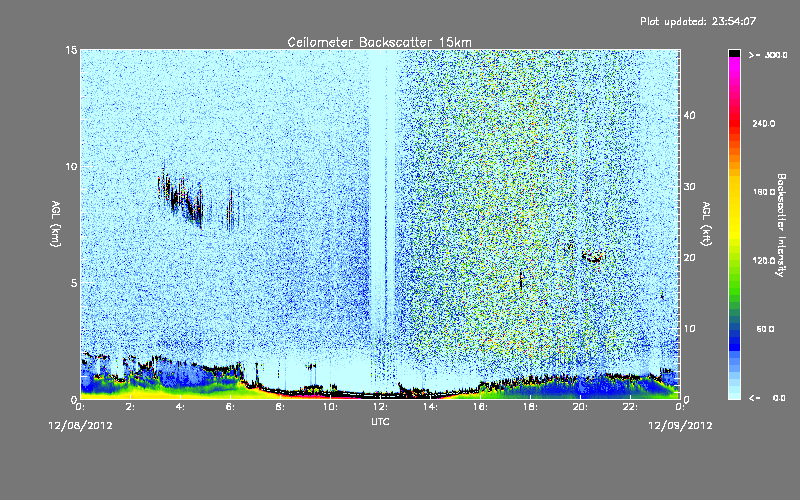The width and height of the screenshot is (800, 500).
Task: Click the AGL (kft) right axis label
Action: (x=706, y=224)
